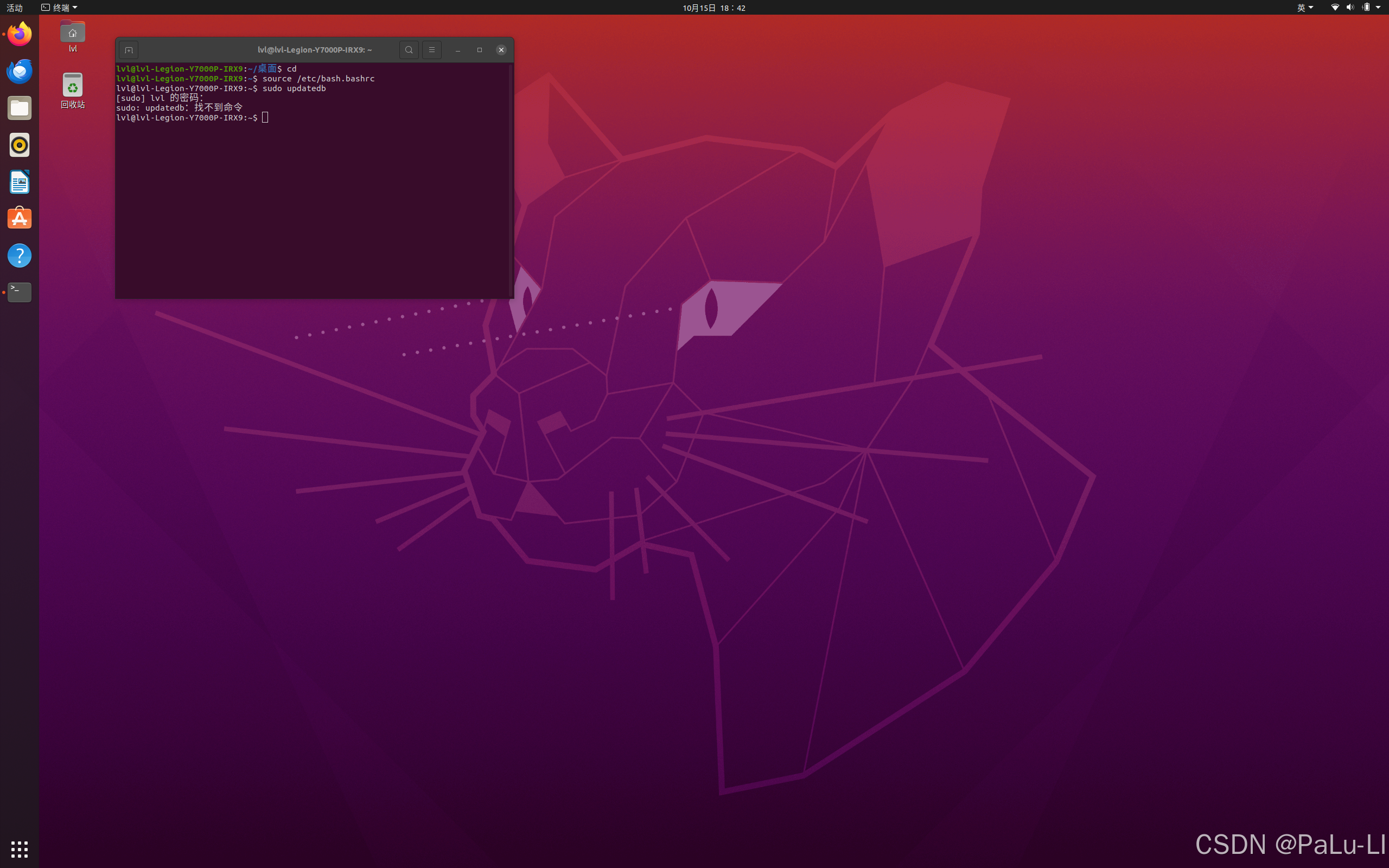Launch Rhythmbox music player
Viewport: 1389px width, 868px height.
[20, 145]
